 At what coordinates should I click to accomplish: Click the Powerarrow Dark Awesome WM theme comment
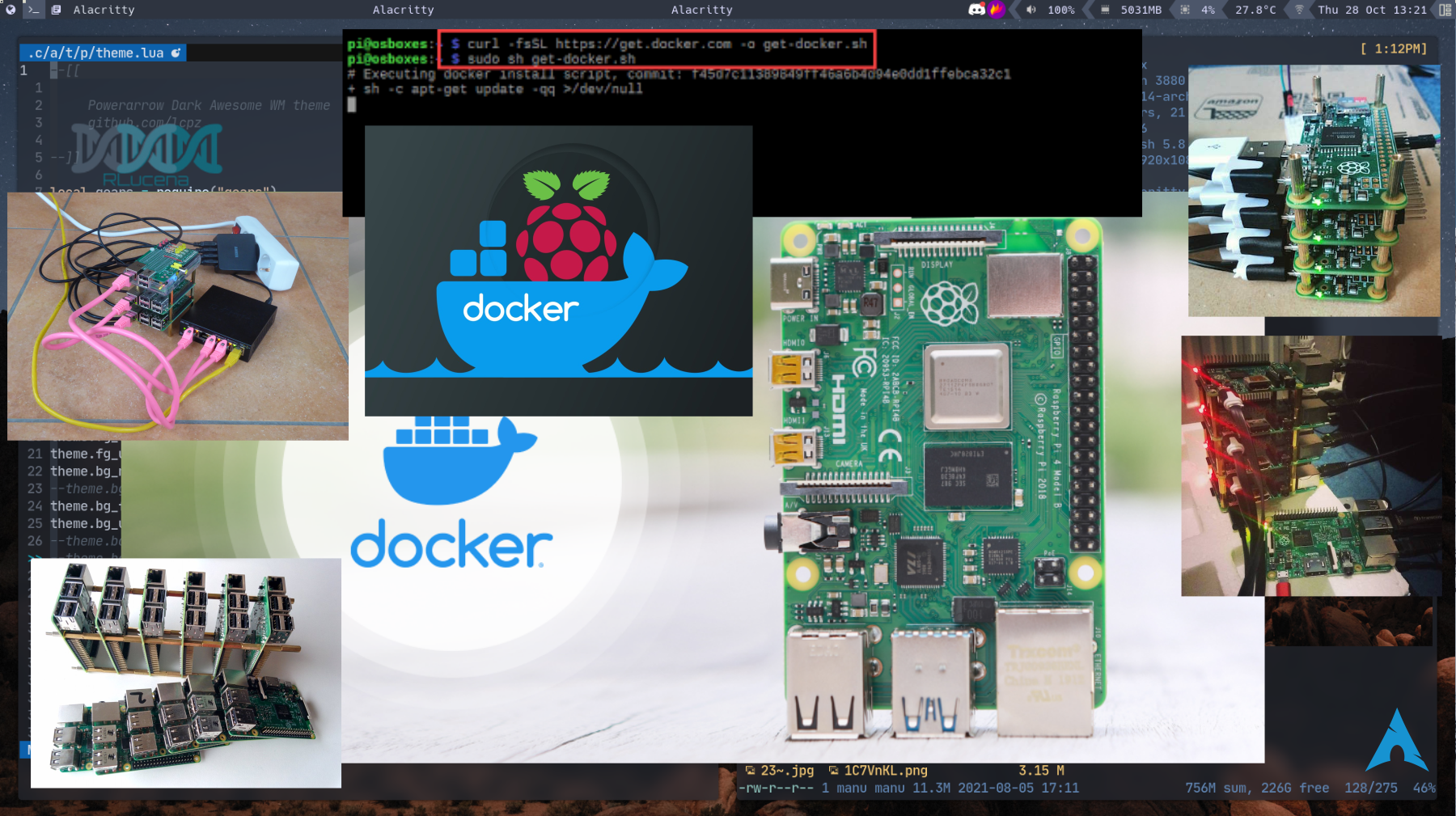pyautogui.click(x=209, y=105)
